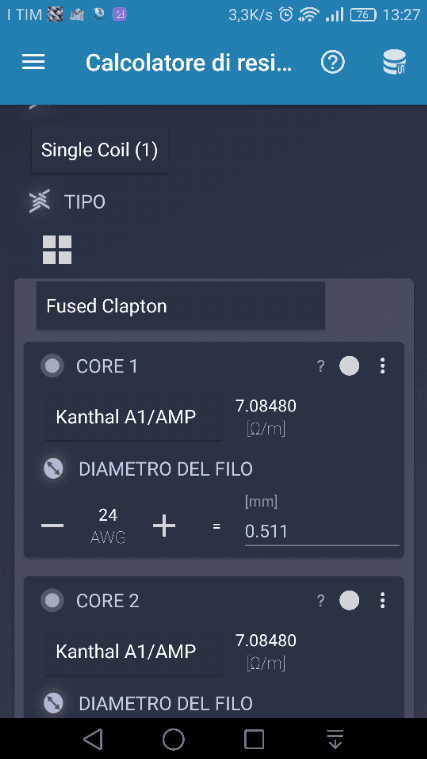Open the hamburger navigation menu
Viewport: 427px width, 759px height.
pyautogui.click(x=33, y=62)
